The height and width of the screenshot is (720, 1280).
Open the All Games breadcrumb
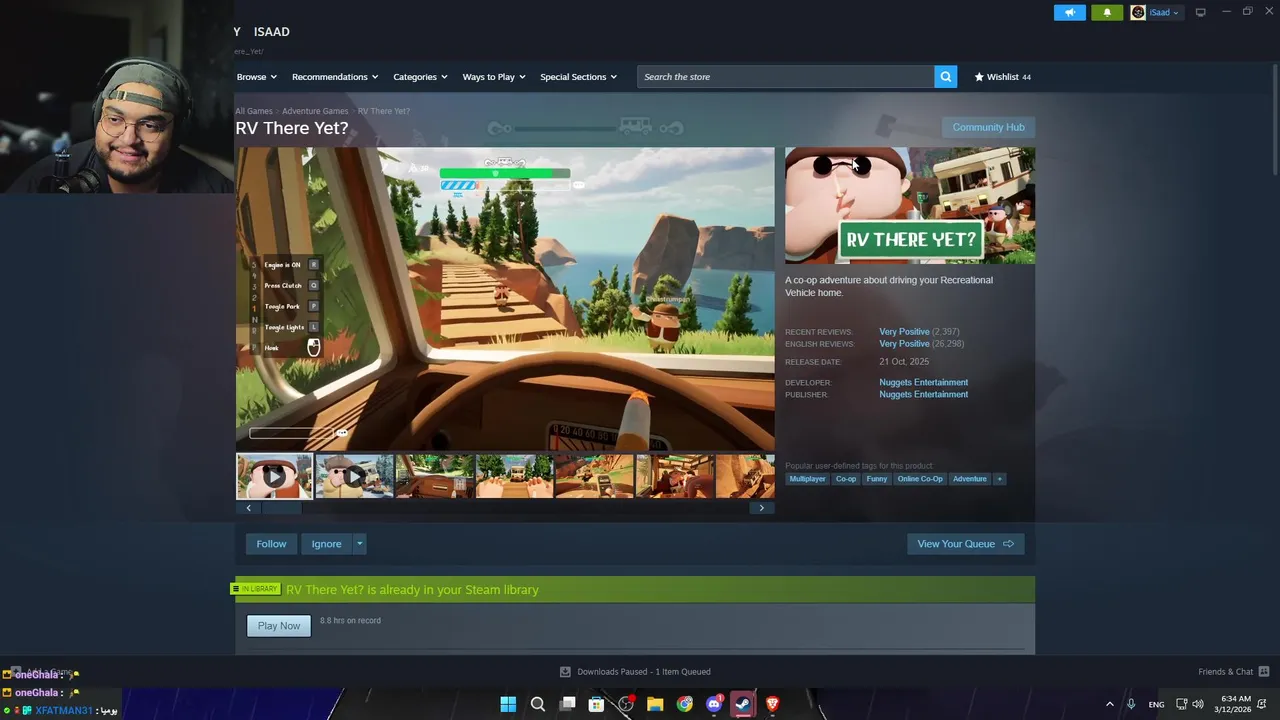pos(254,111)
